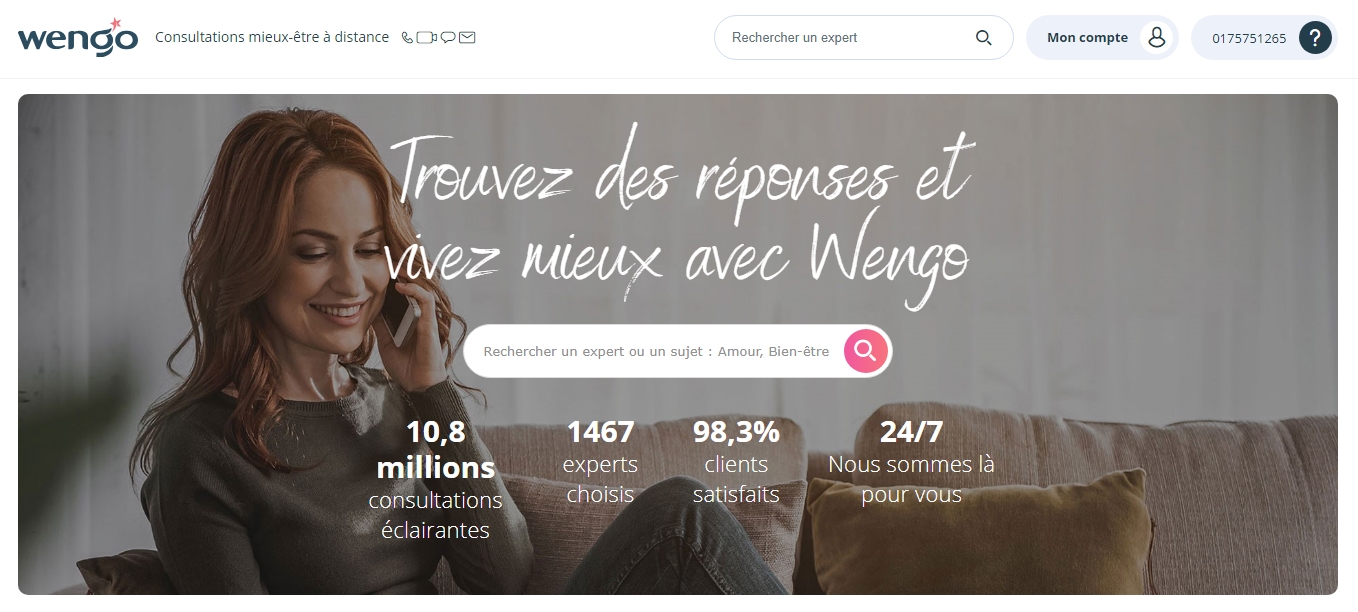The height and width of the screenshot is (612, 1358).
Task: Click the '98,3% clients satisfaits' statistic
Action: pos(736,462)
